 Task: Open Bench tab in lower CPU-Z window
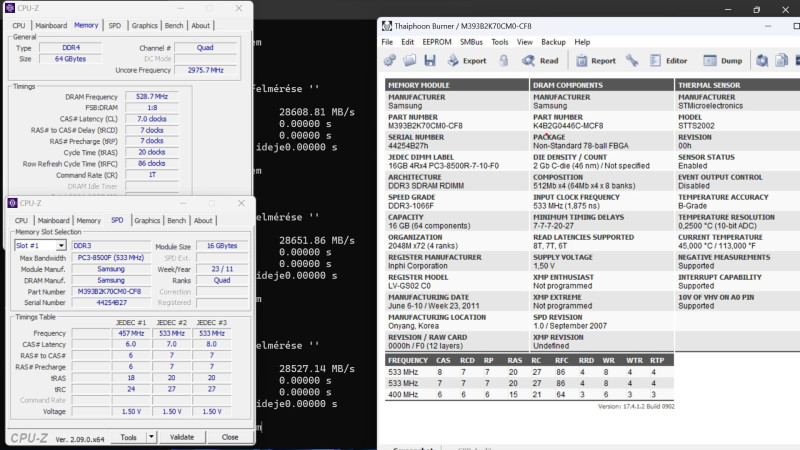click(177, 220)
